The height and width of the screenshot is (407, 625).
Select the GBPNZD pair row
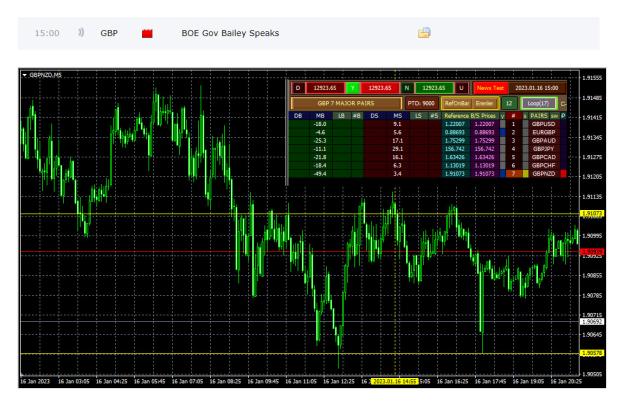pos(544,174)
